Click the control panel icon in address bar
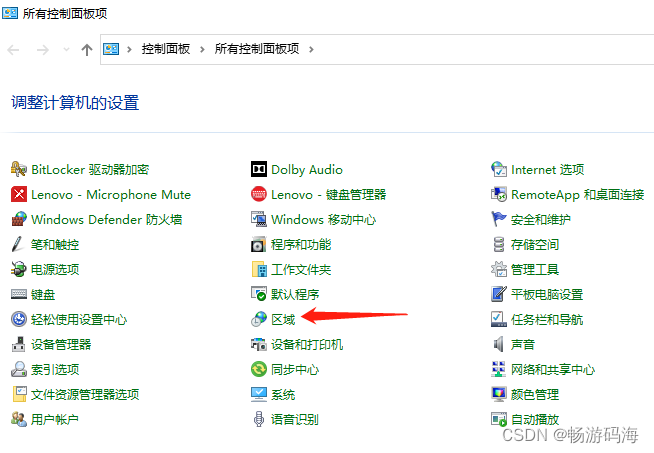This screenshot has width=654, height=453. [111, 49]
